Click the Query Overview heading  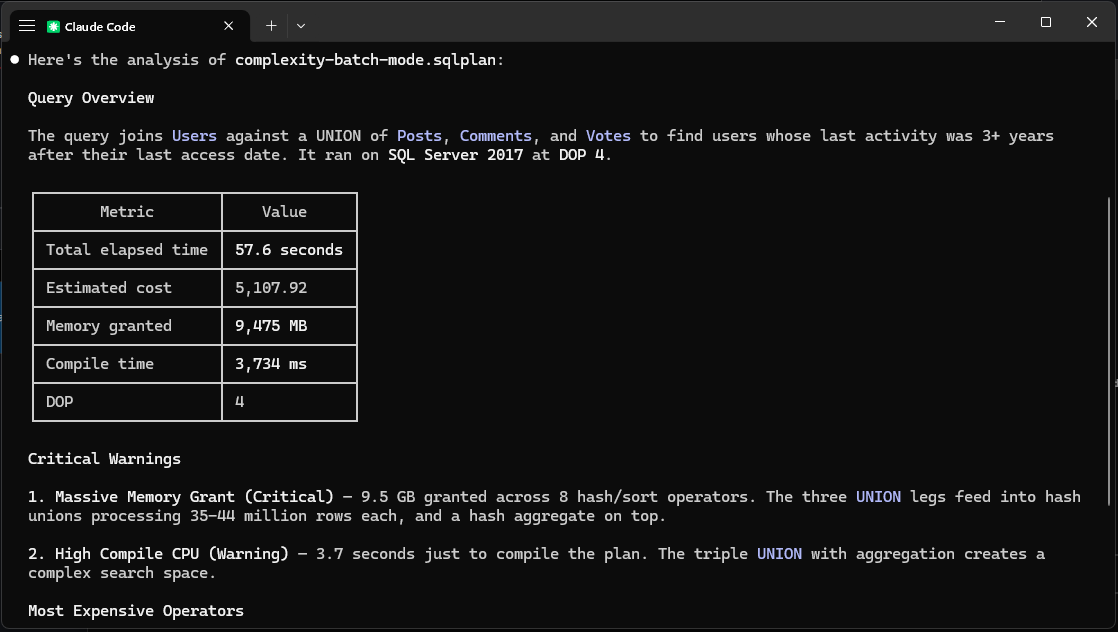(x=91, y=97)
